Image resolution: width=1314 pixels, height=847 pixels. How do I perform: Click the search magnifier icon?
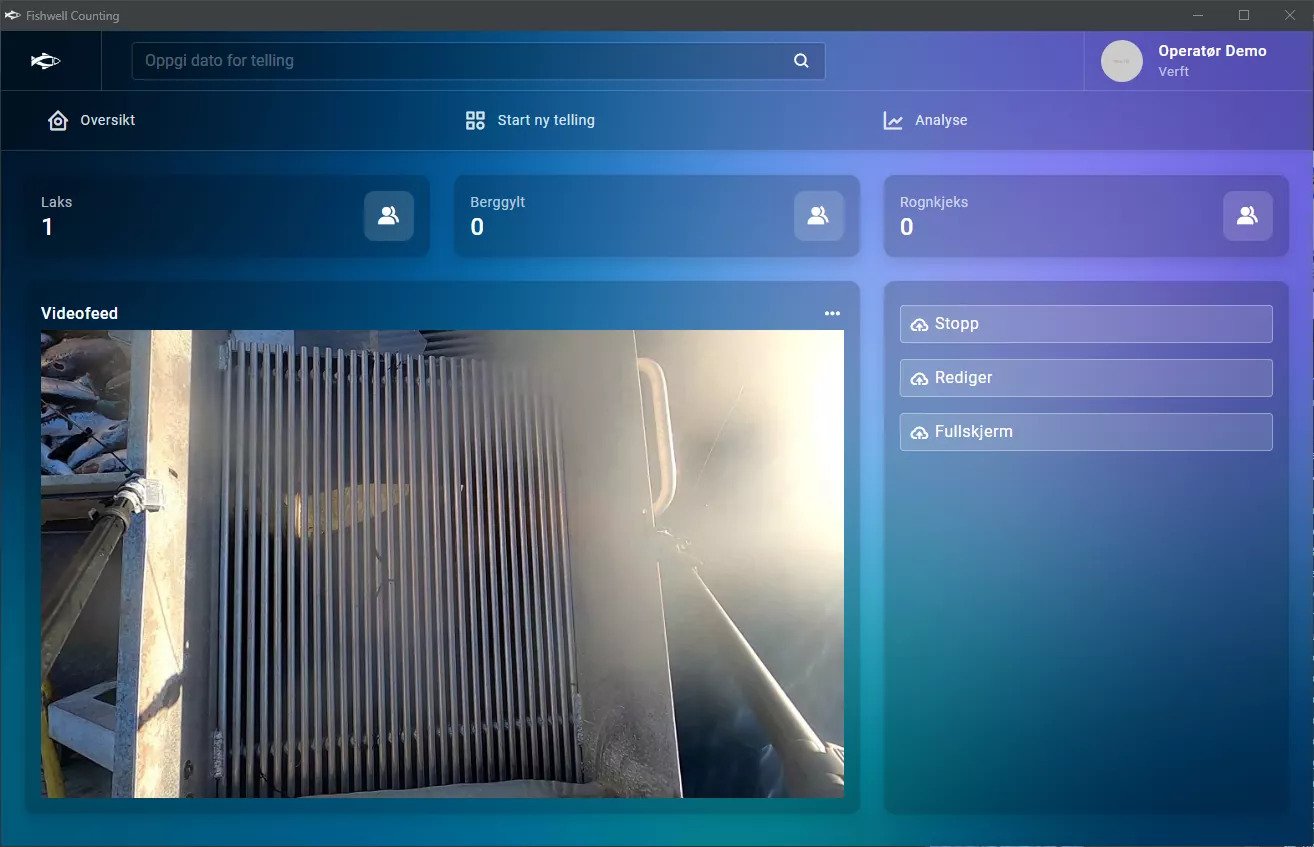[x=801, y=60]
